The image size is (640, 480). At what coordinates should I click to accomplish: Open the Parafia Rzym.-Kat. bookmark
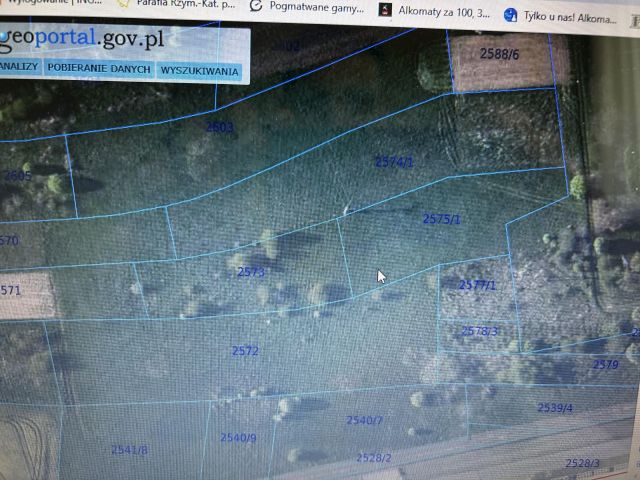pos(186,4)
